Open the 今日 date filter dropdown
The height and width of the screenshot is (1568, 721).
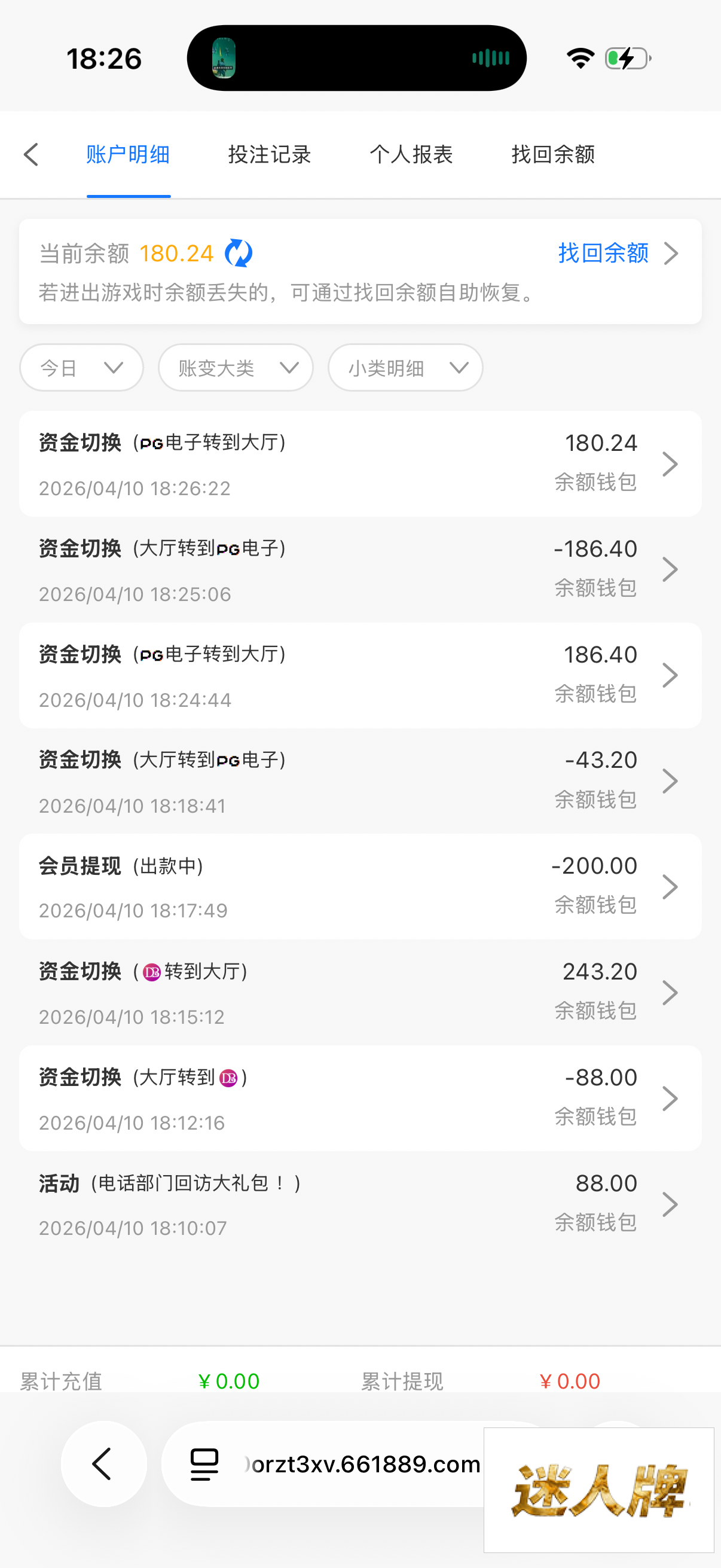[x=81, y=368]
